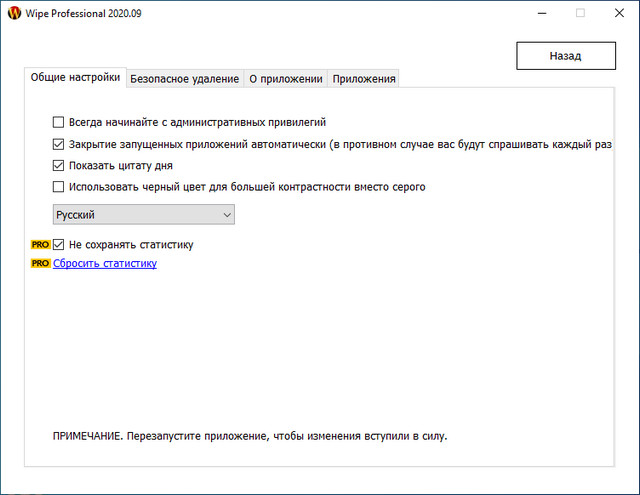
Task: Open the О приложении tab
Action: [285, 79]
